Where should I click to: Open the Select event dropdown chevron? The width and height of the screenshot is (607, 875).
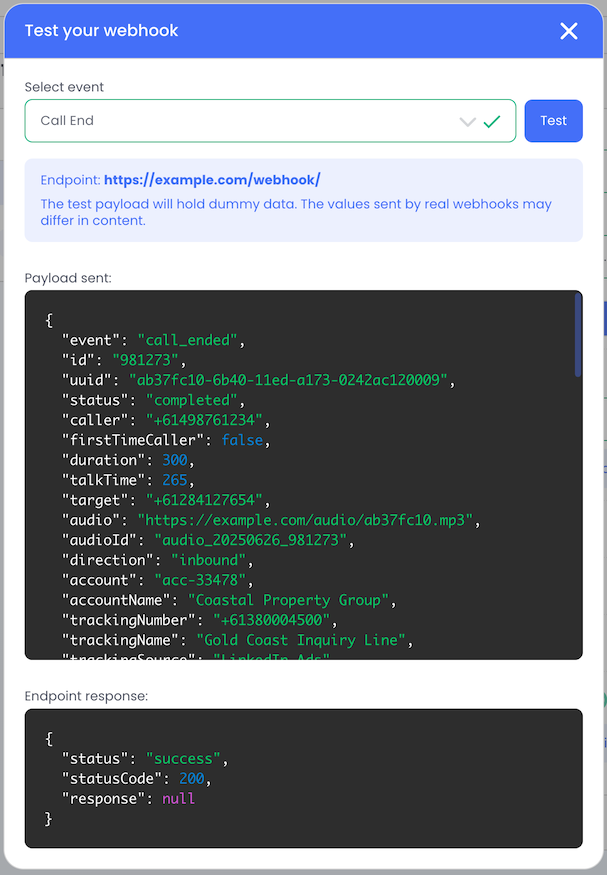pos(467,121)
